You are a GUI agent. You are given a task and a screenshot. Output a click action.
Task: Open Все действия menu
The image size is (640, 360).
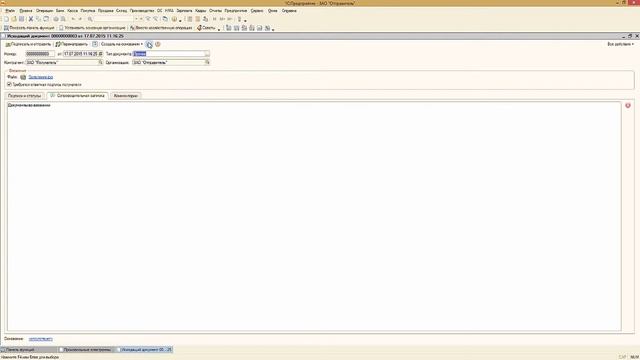(x=620, y=44)
